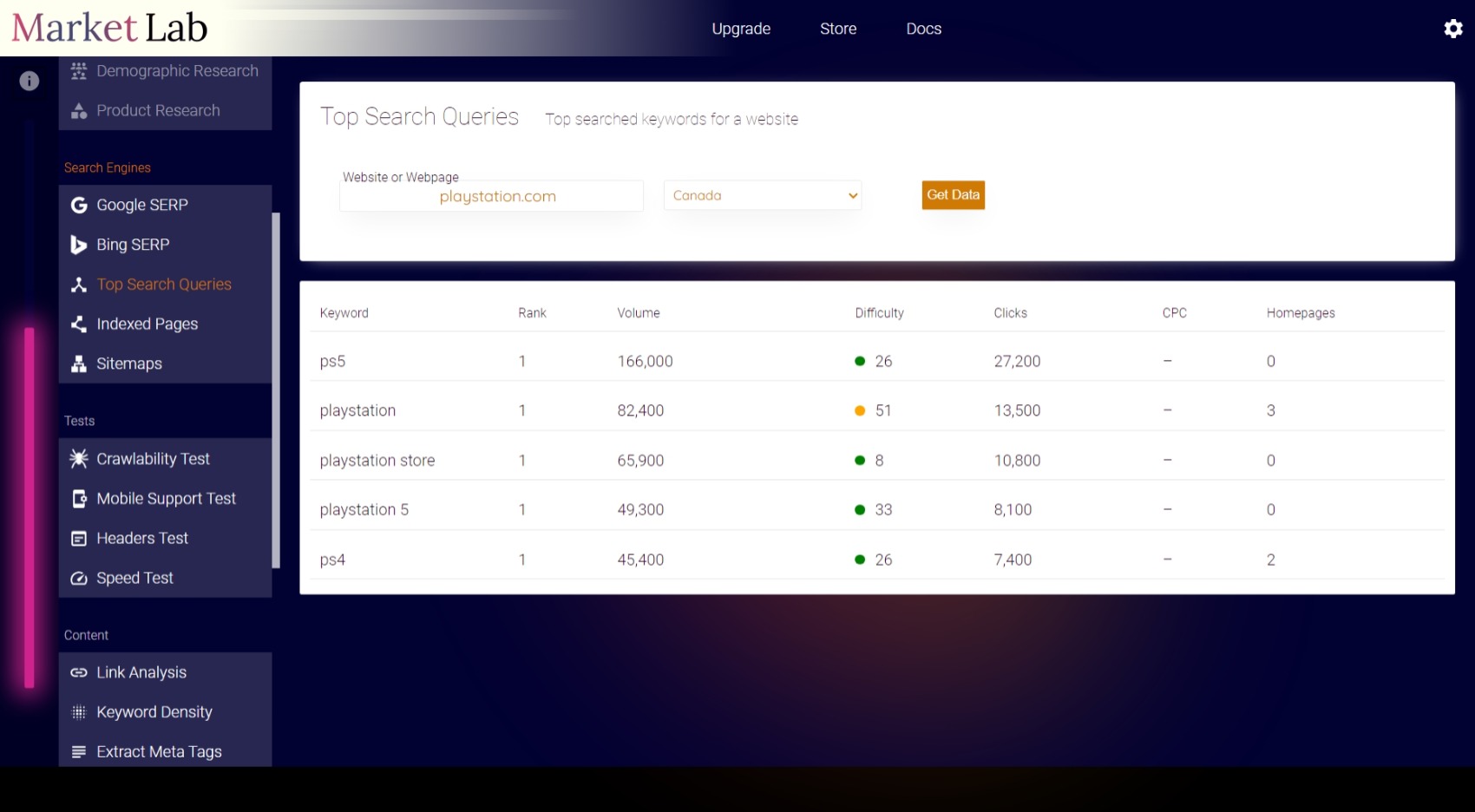The height and width of the screenshot is (812, 1475).
Task: Sort by Volume column header
Action: click(x=639, y=313)
